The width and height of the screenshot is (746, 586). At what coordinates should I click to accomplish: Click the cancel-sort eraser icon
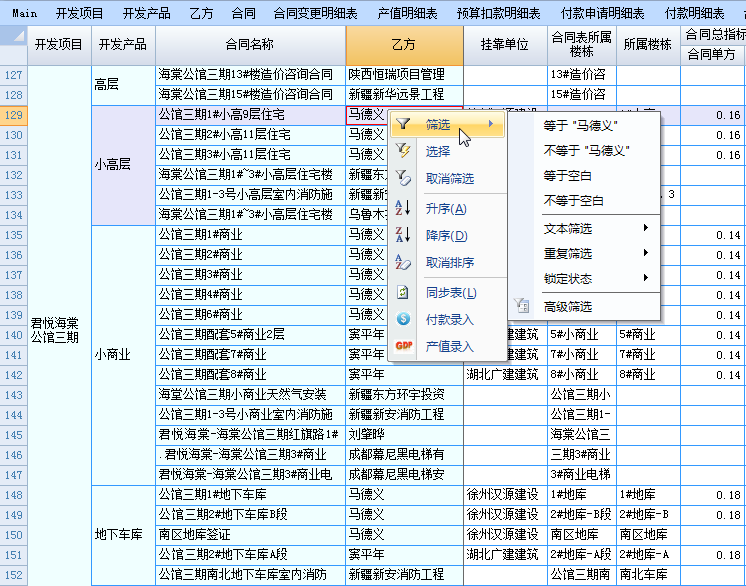[x=403, y=262]
